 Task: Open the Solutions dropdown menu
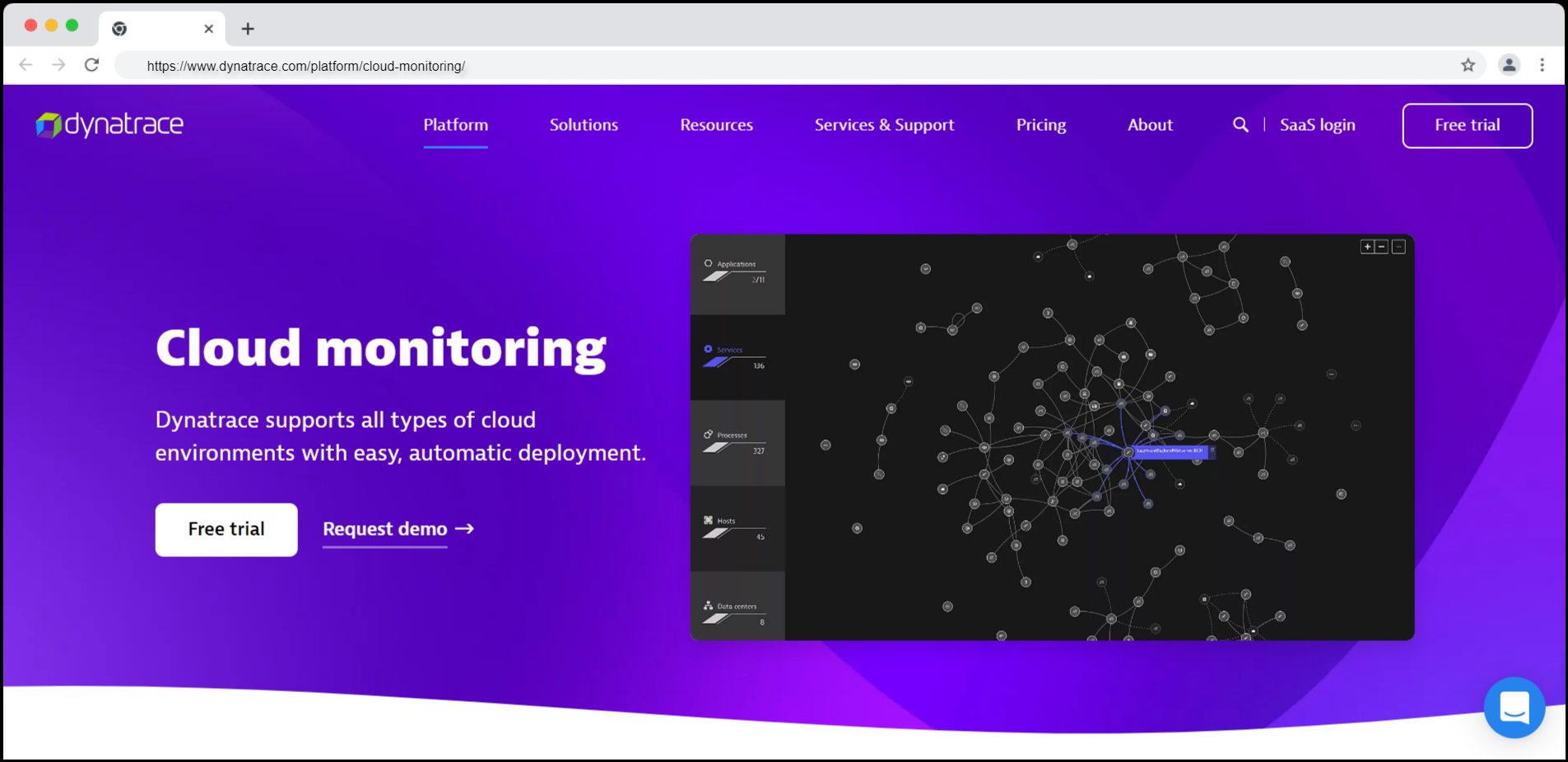tap(583, 124)
